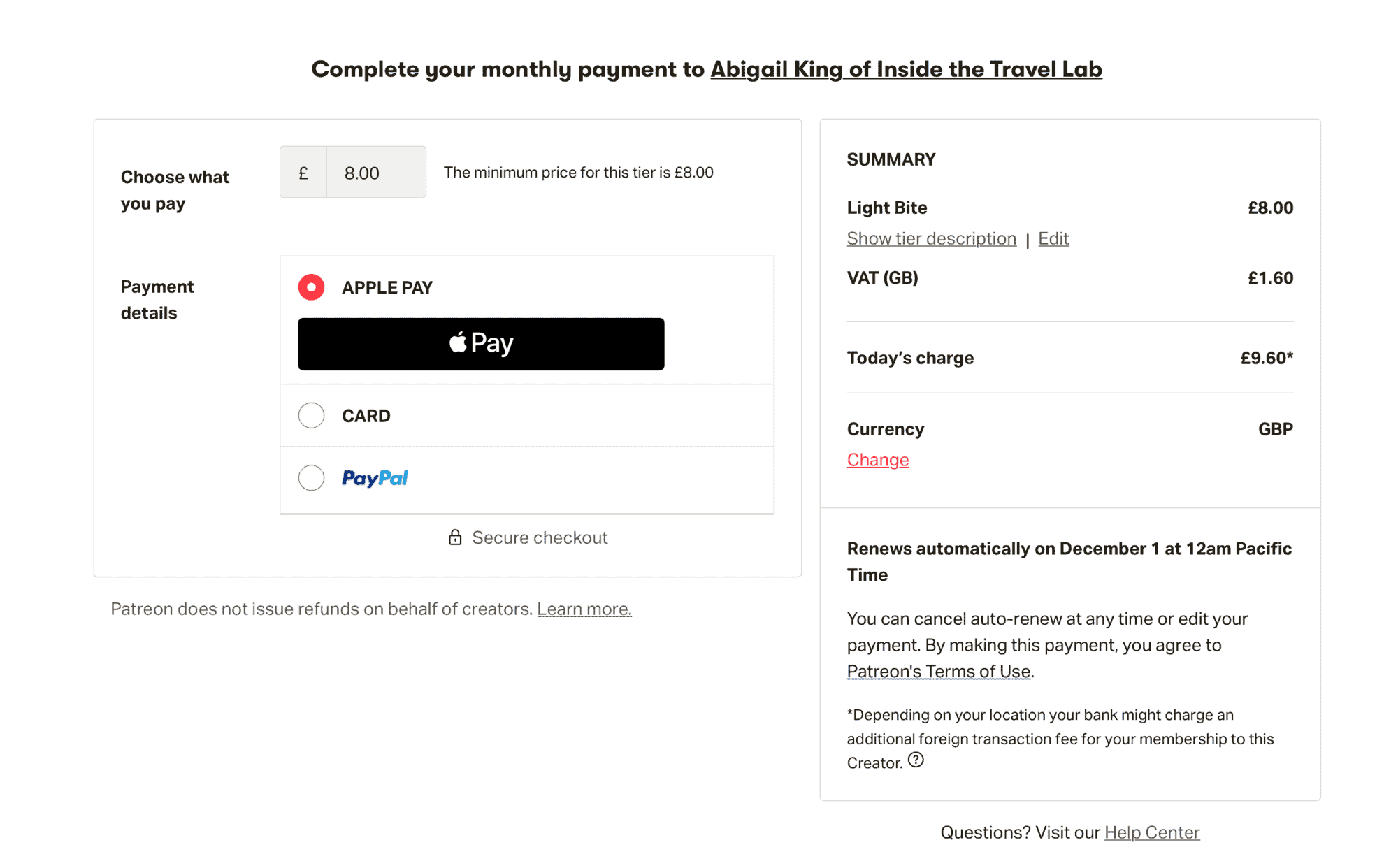
Task: Select the Card payment radio button
Action: (x=311, y=416)
